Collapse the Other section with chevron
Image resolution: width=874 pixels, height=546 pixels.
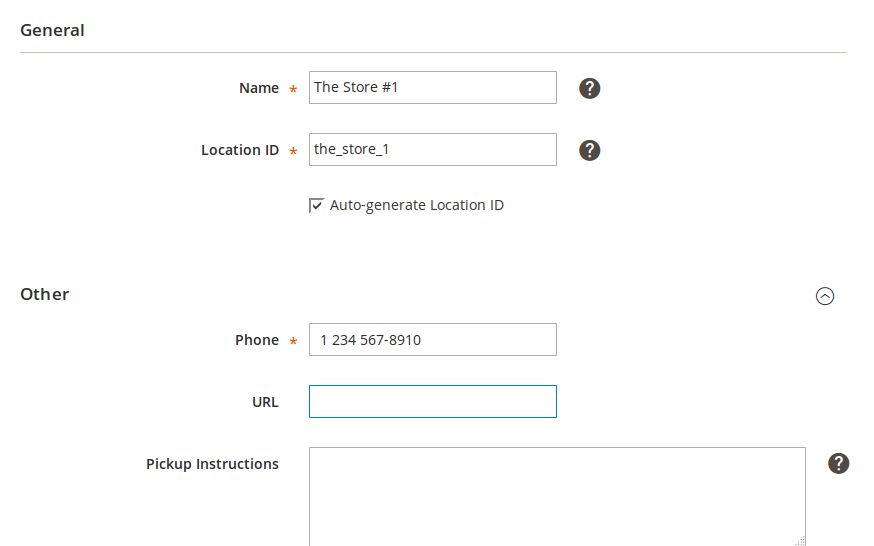coord(825,296)
